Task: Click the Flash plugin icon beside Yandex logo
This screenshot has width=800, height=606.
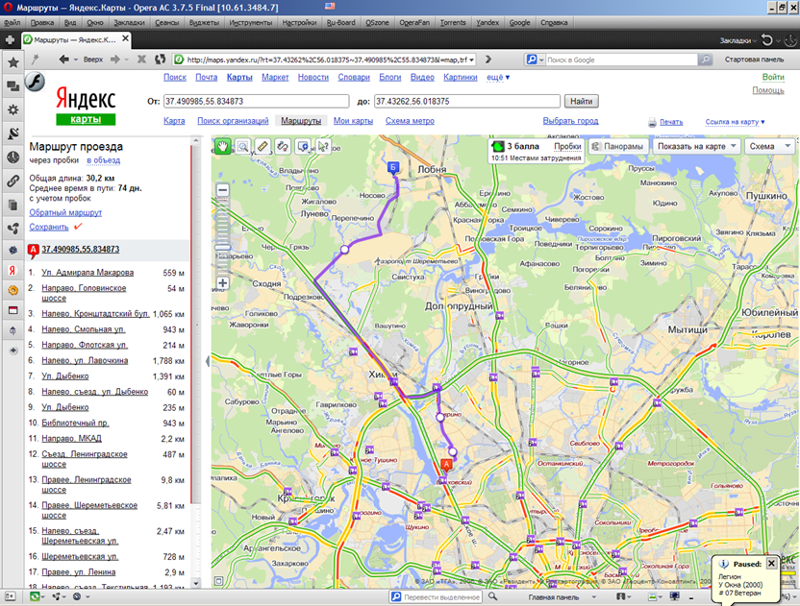Action: coord(35,82)
